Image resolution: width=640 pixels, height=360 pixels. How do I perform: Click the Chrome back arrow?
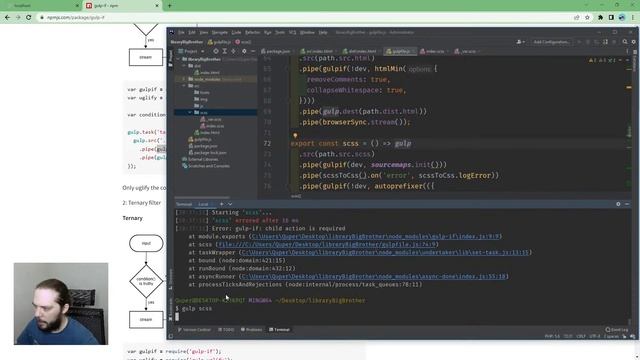(x=7, y=18)
